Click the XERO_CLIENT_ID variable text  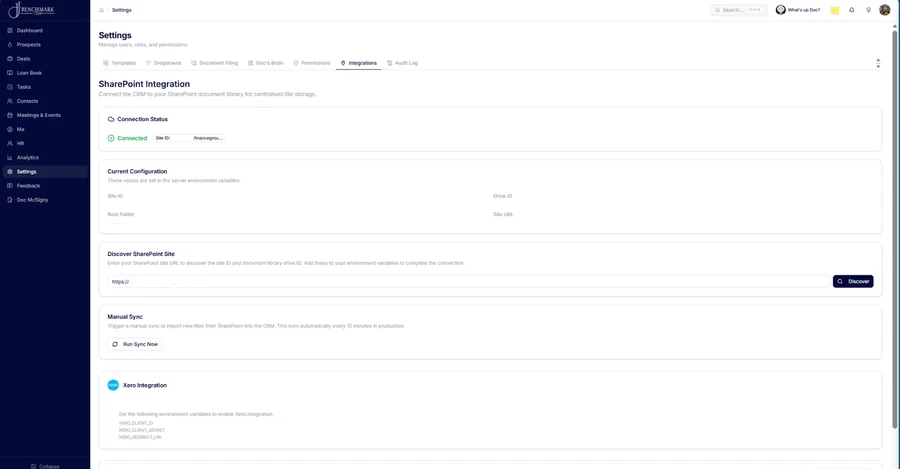(x=136, y=423)
